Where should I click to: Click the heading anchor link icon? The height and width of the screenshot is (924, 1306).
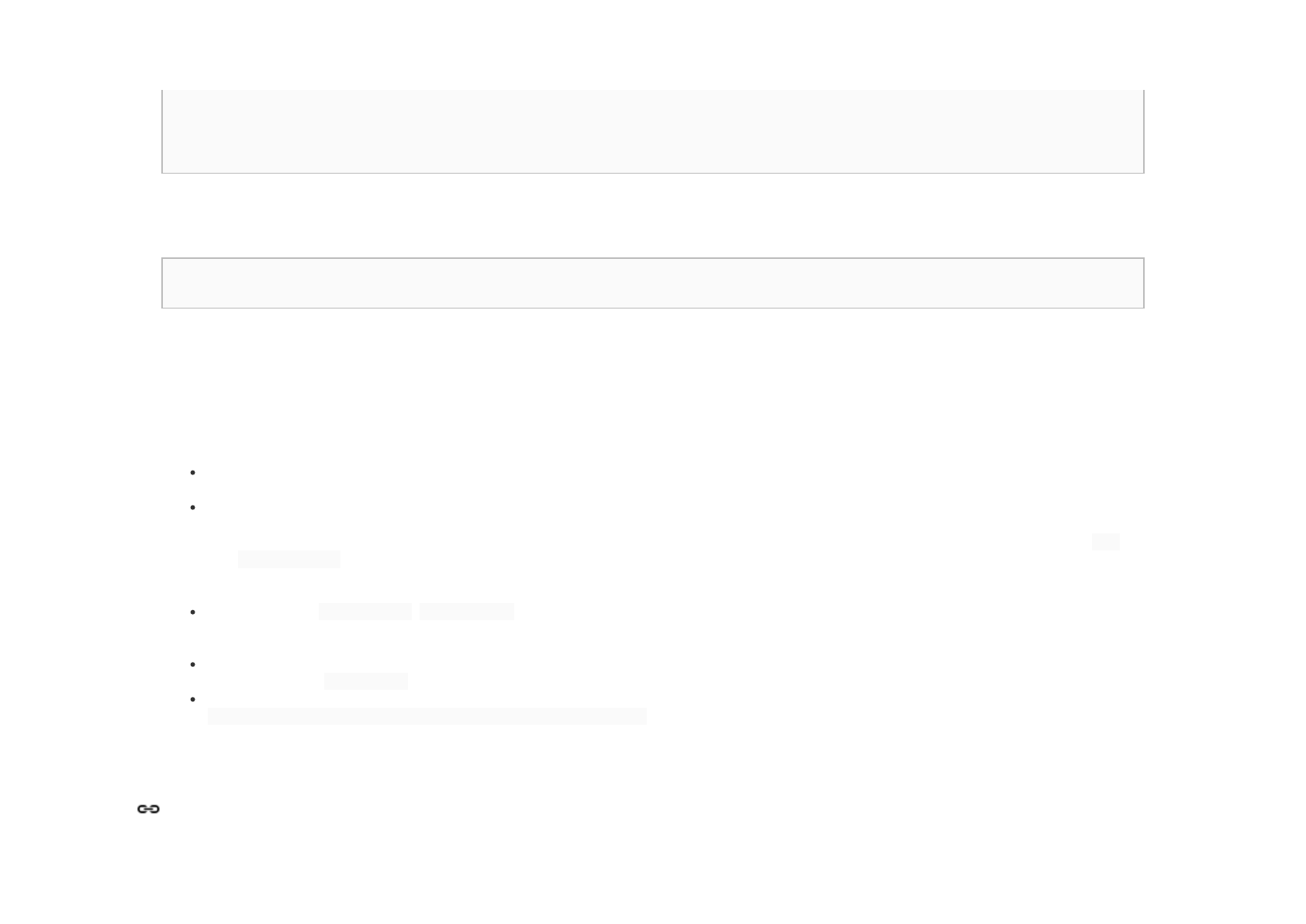(148, 808)
